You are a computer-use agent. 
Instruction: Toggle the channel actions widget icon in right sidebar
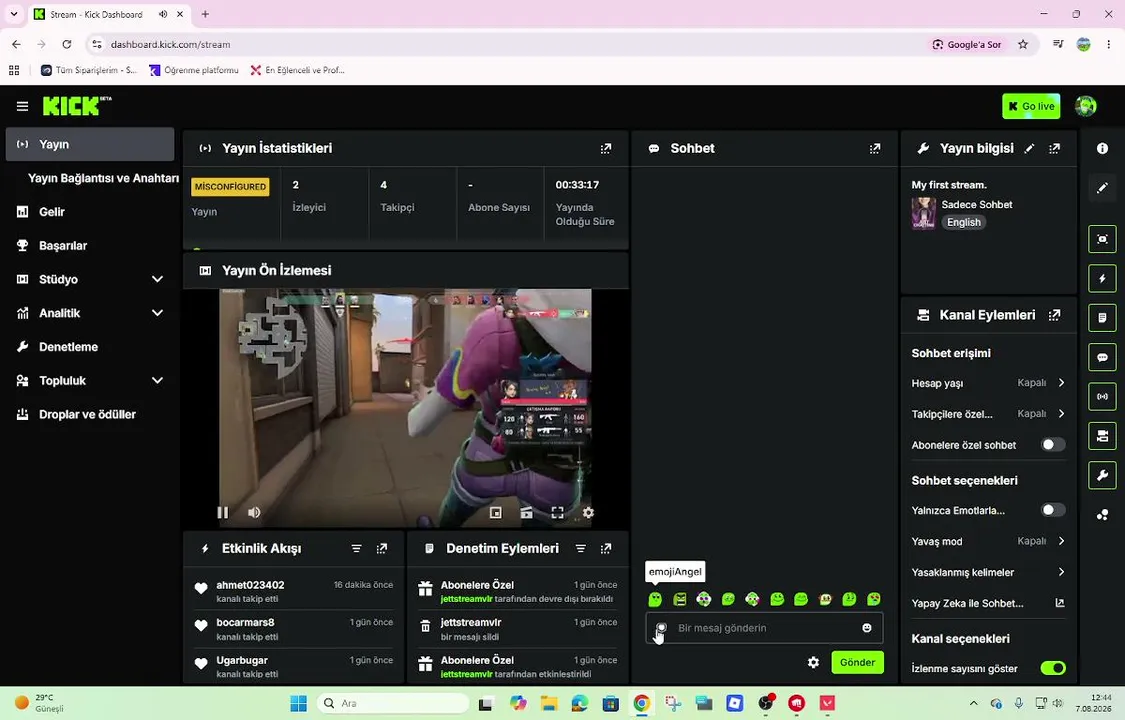point(1102,436)
